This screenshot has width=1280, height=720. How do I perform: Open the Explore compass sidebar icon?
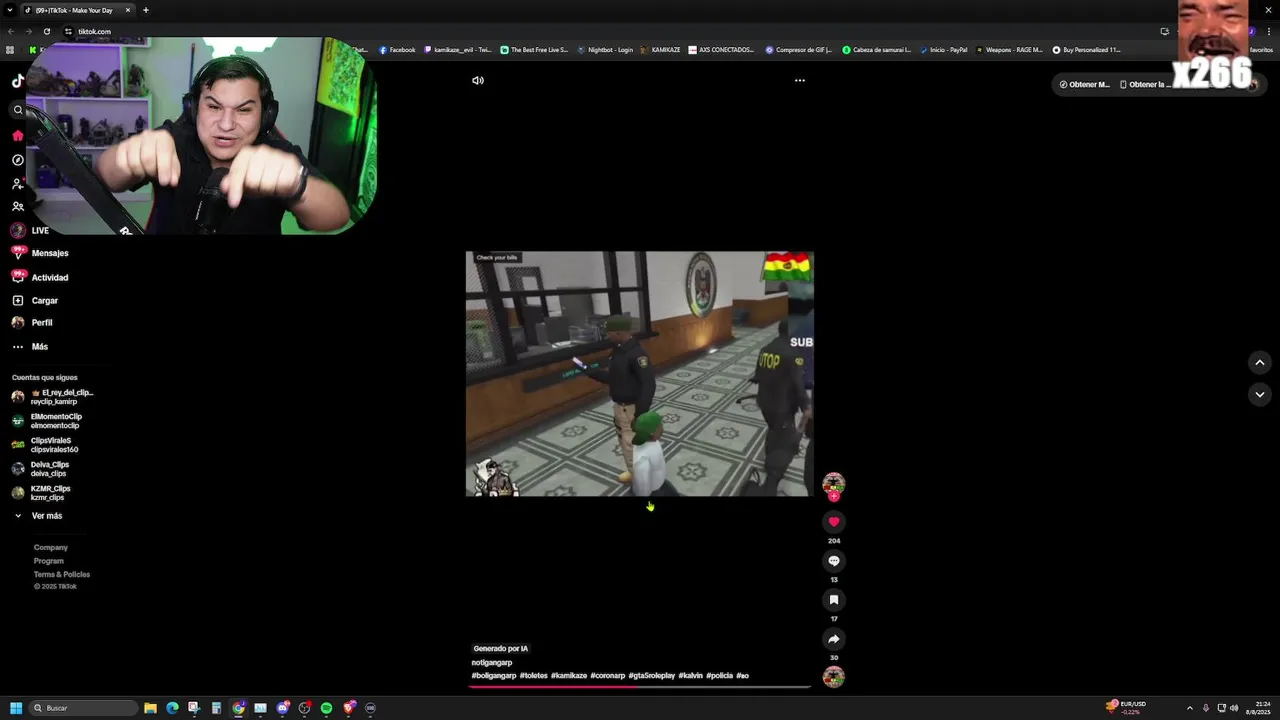(x=17, y=160)
